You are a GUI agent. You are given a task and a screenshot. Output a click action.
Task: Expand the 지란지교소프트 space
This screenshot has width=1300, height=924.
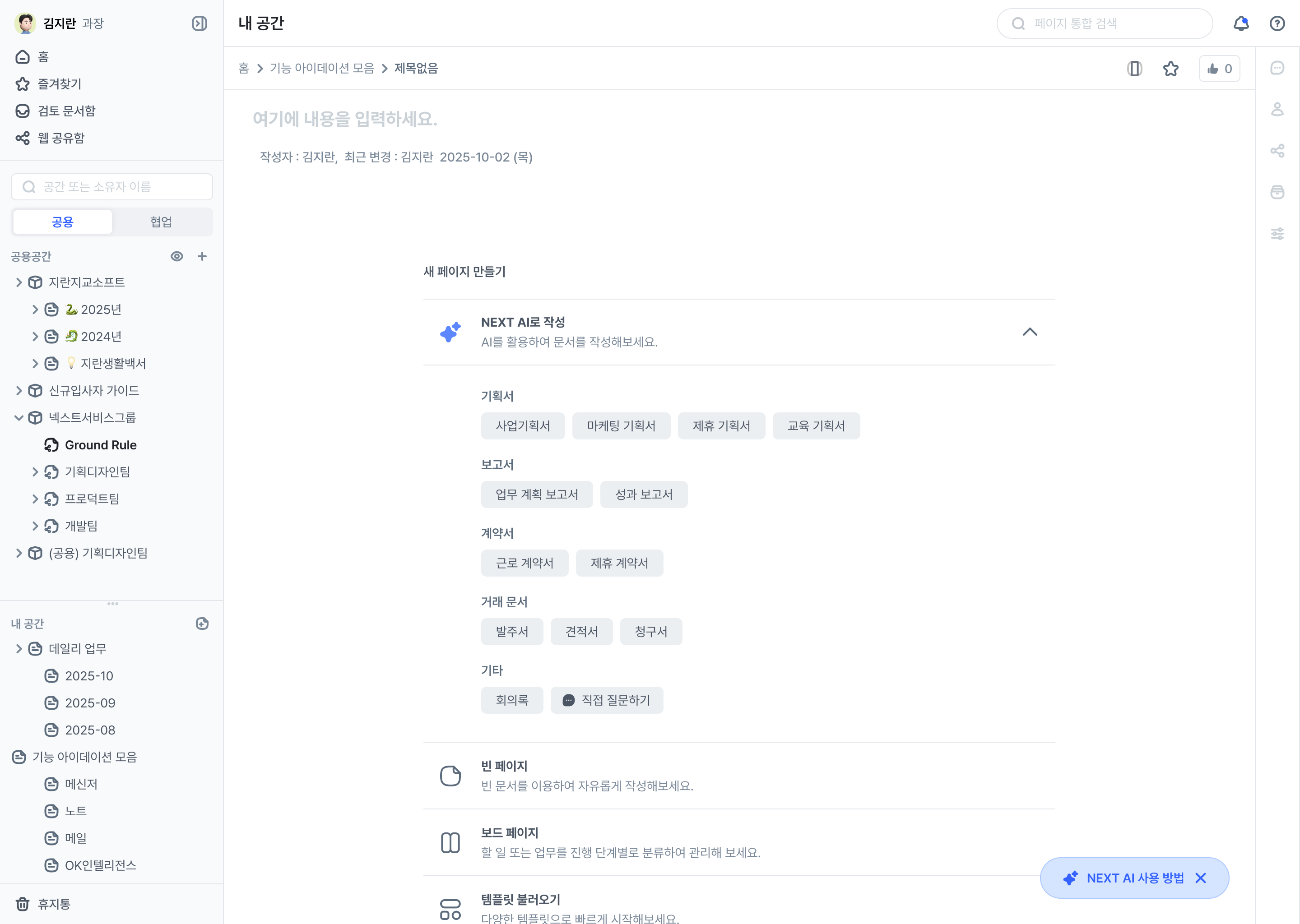19,283
